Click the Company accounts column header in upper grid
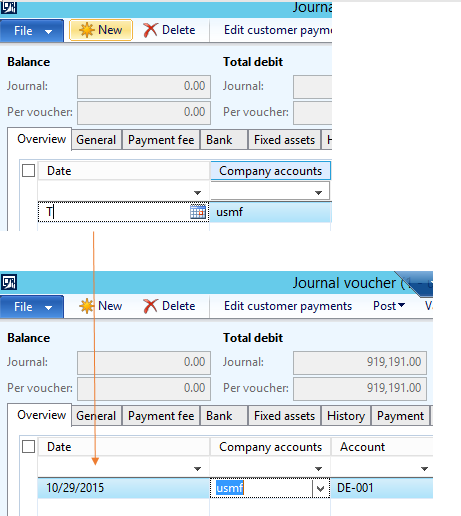461x516 pixels. coord(270,171)
